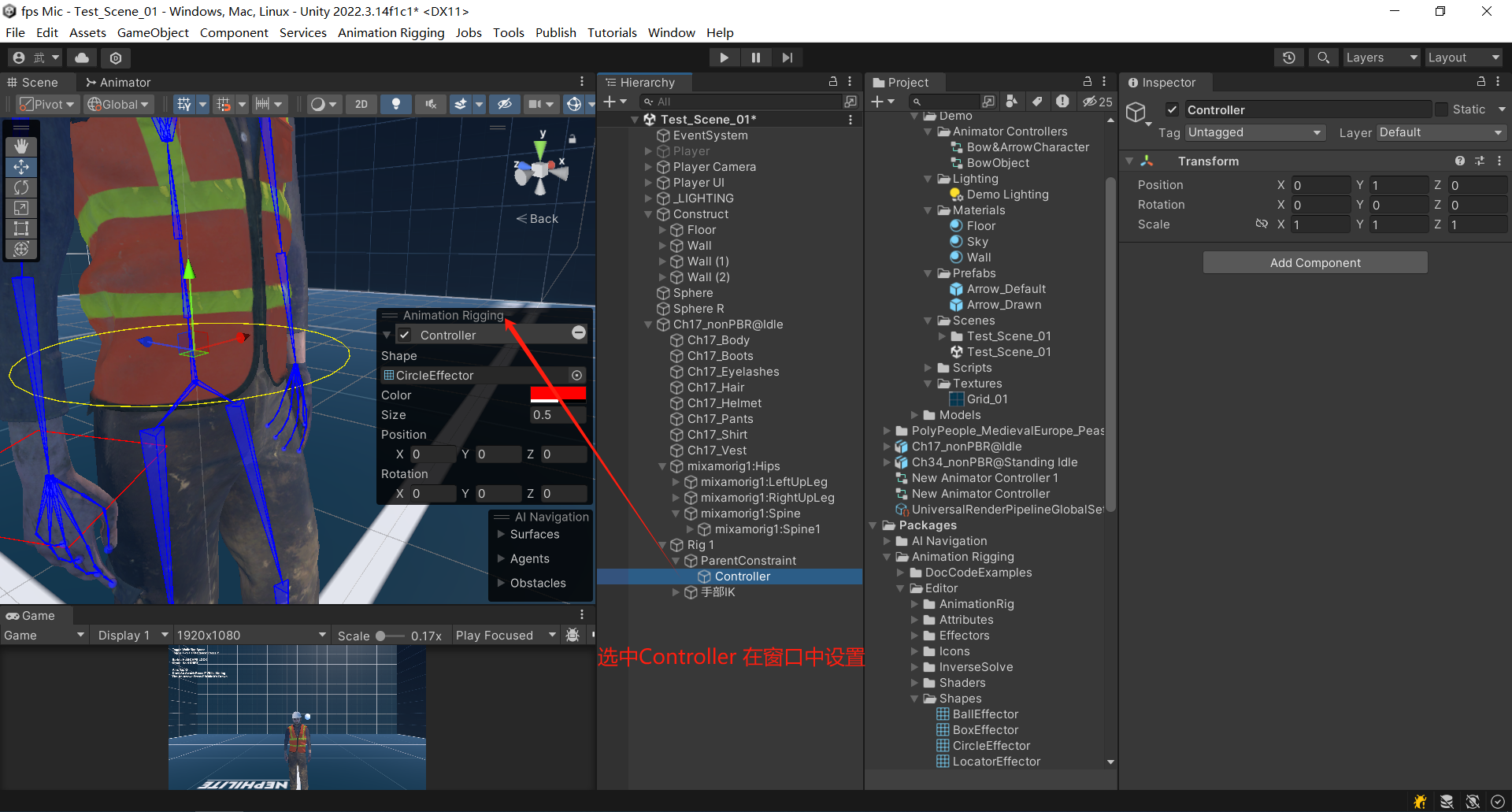The width and height of the screenshot is (1512, 812).
Task: Select Rig 1 in Hierarchy
Action: point(701,545)
